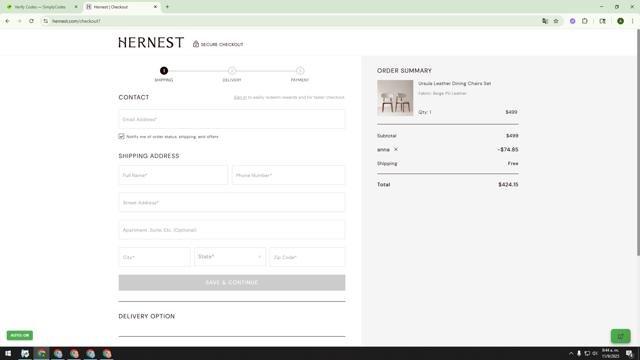Click the Hernest logo
The image size is (640, 360).
(x=151, y=42)
